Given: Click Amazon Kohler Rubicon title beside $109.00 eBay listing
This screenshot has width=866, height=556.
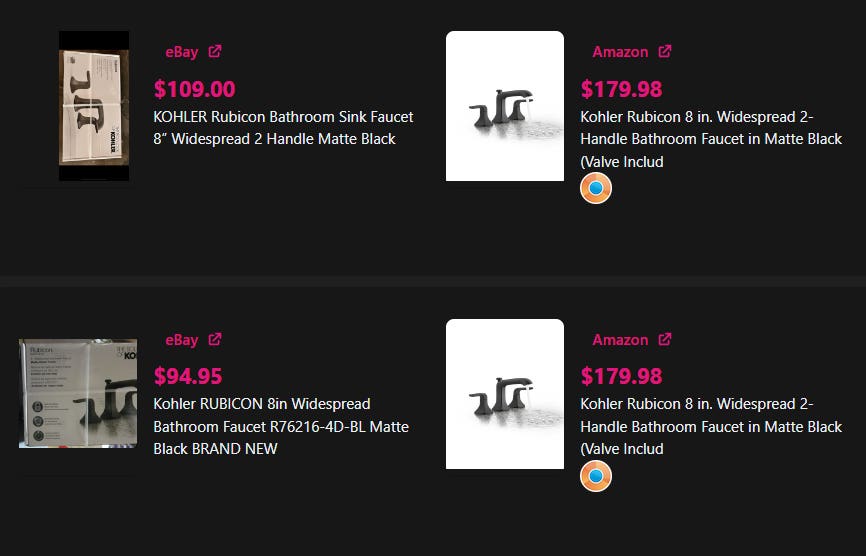Looking at the screenshot, I should tap(711, 139).
